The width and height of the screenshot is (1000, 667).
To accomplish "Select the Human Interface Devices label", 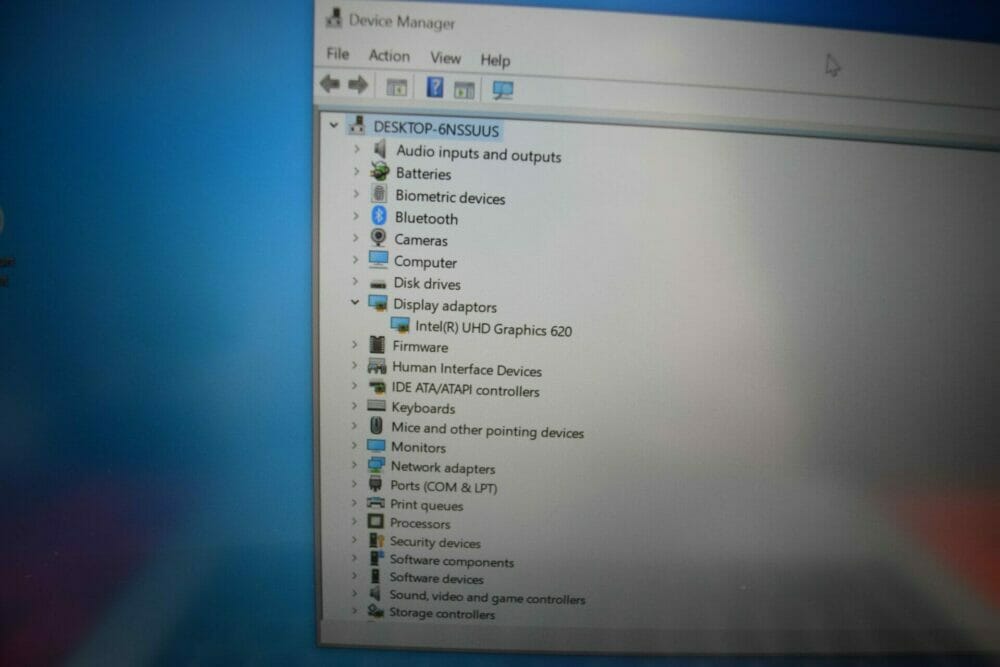I will pos(467,370).
